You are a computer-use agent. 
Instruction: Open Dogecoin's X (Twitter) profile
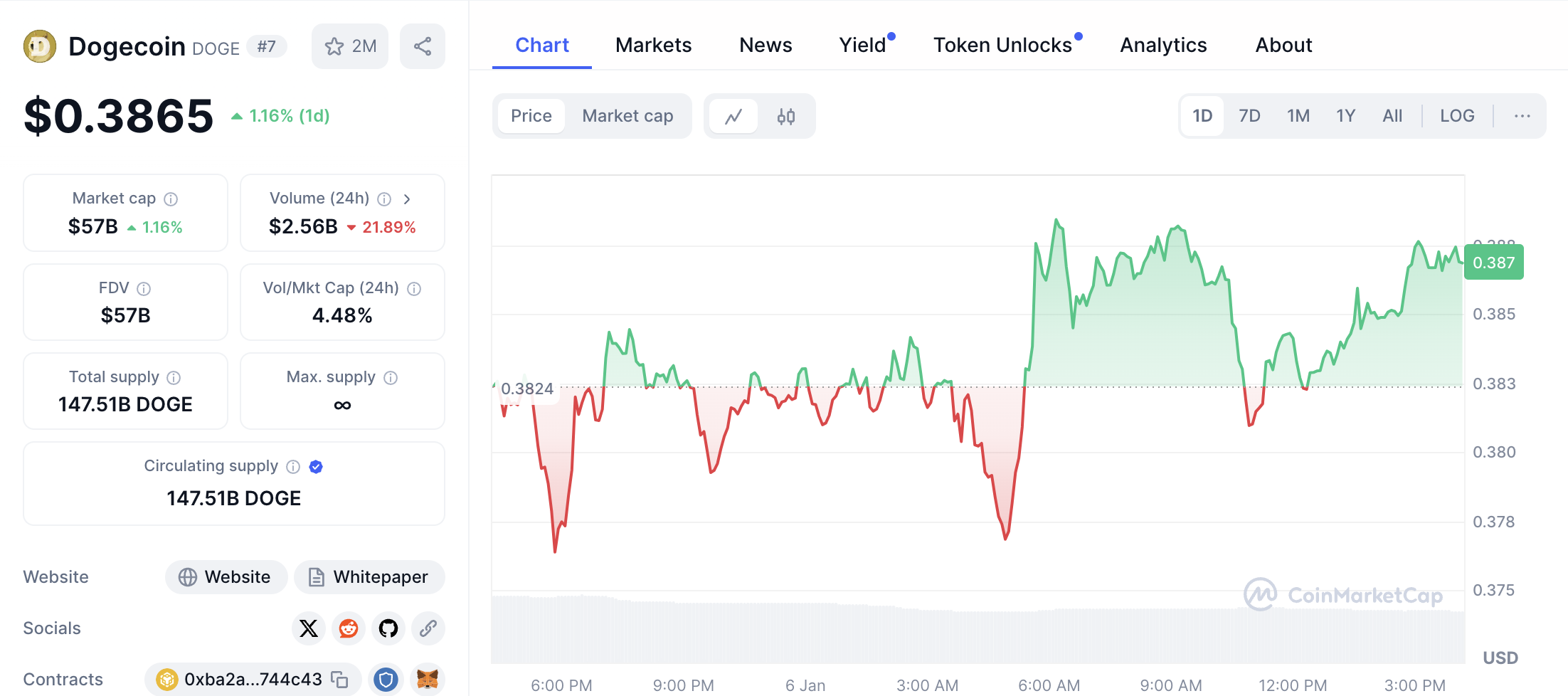[x=309, y=628]
